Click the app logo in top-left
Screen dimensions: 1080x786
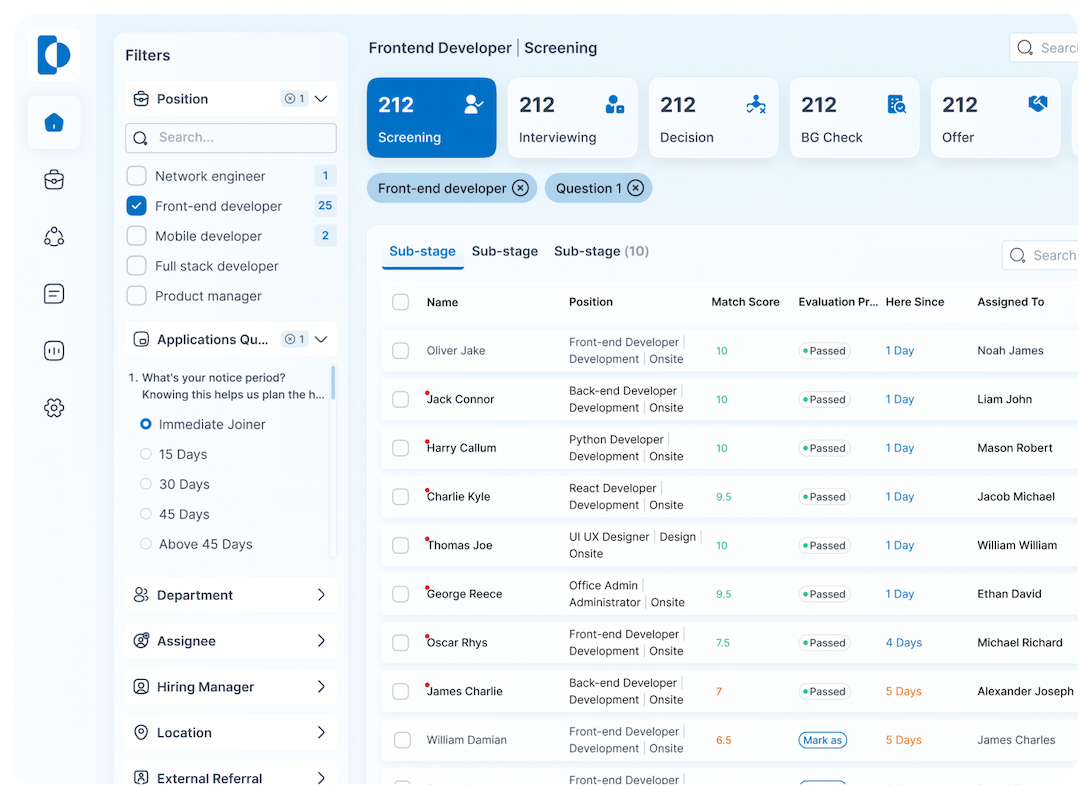pos(54,54)
